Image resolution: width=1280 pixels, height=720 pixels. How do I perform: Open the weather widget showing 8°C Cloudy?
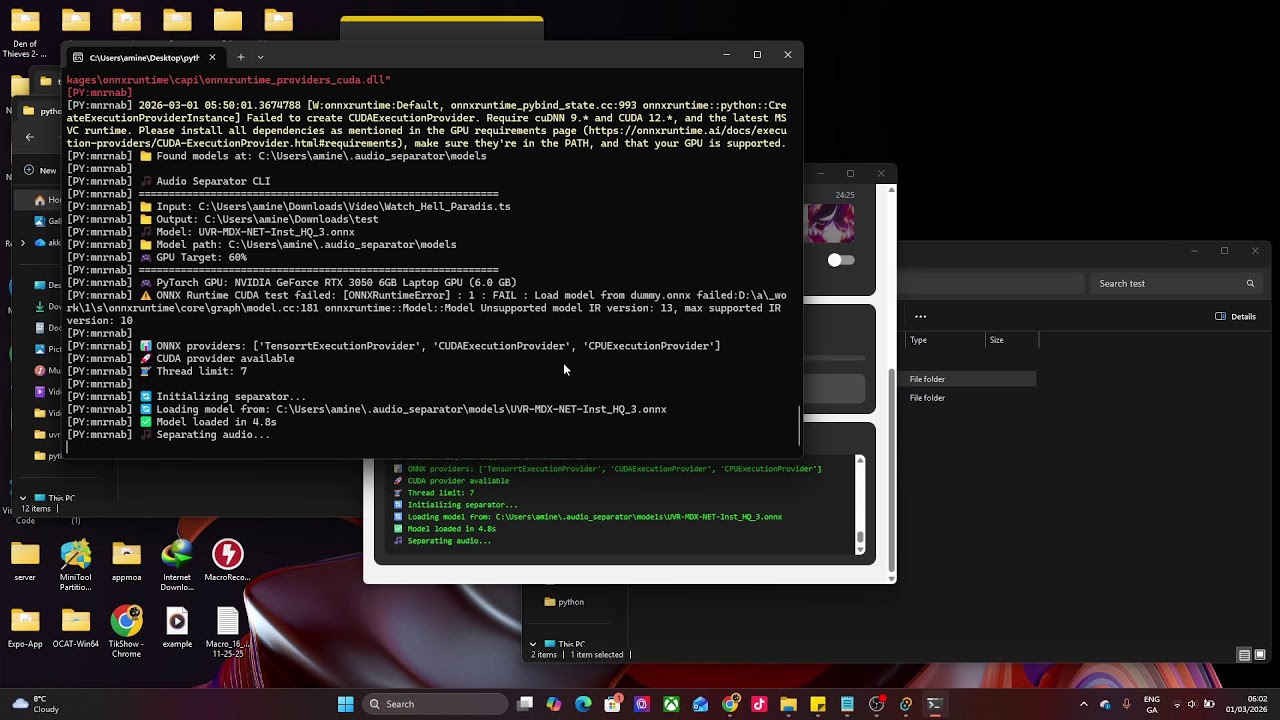click(38, 704)
